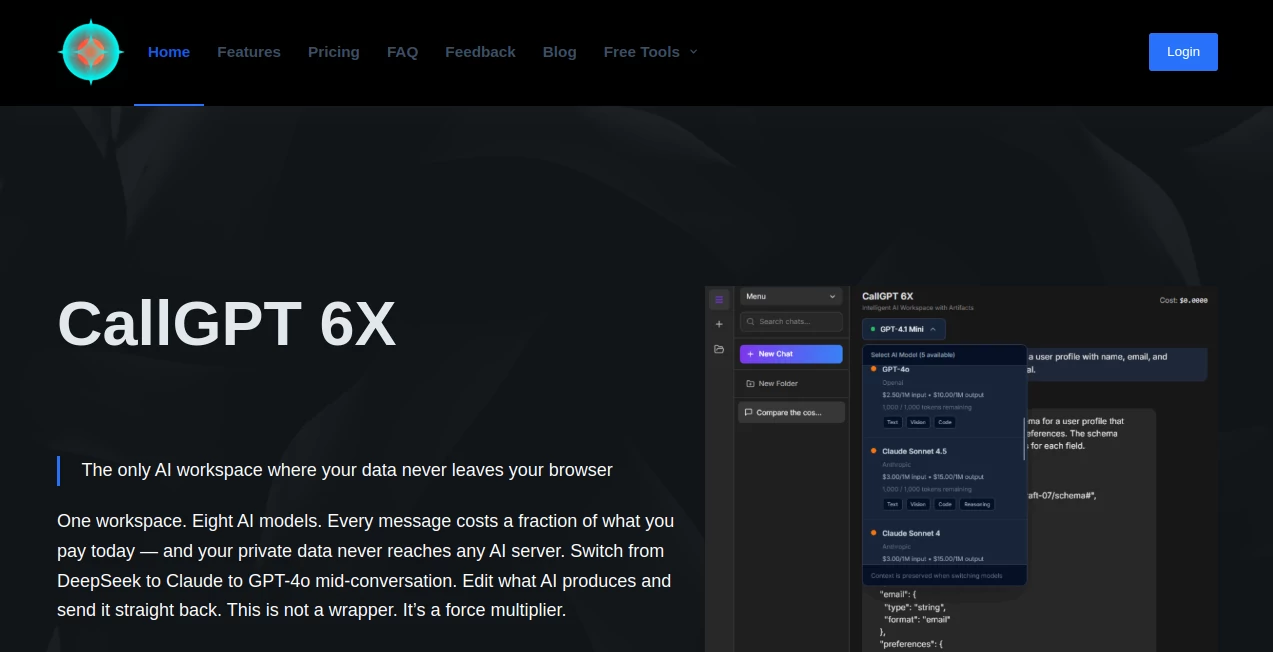1273x652 pixels.
Task: Go to the Features page
Action: pyautogui.click(x=249, y=52)
